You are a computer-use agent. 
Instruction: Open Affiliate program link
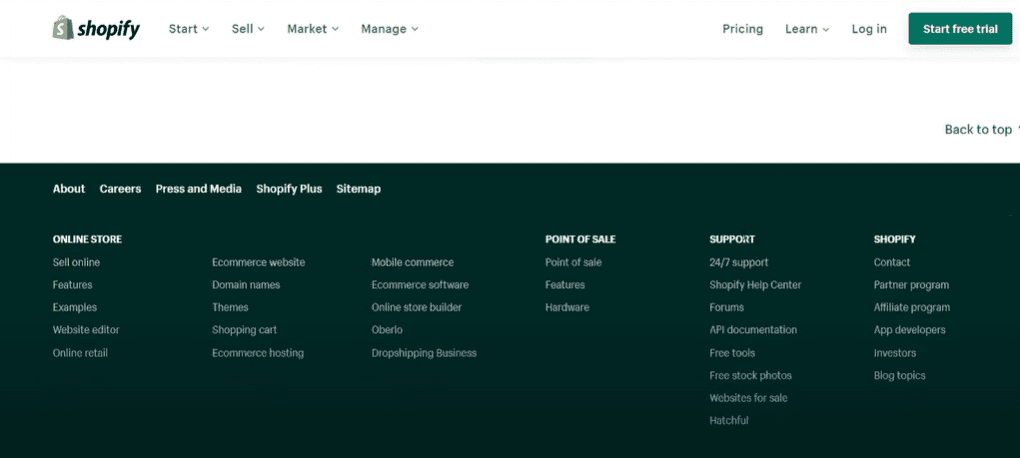912,307
